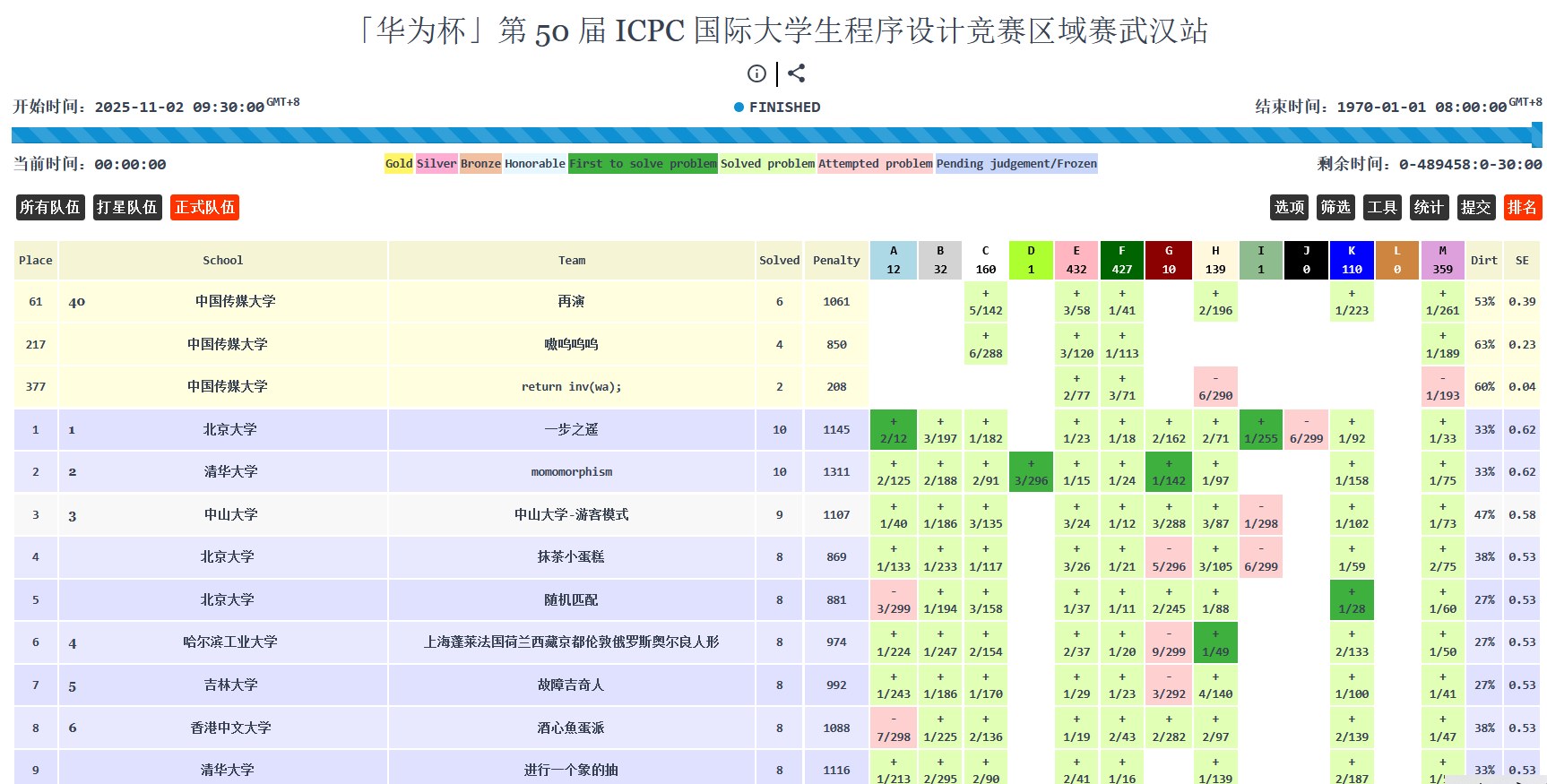Open the 工具 tools menu
This screenshot has width=1547, height=784.
point(1381,207)
